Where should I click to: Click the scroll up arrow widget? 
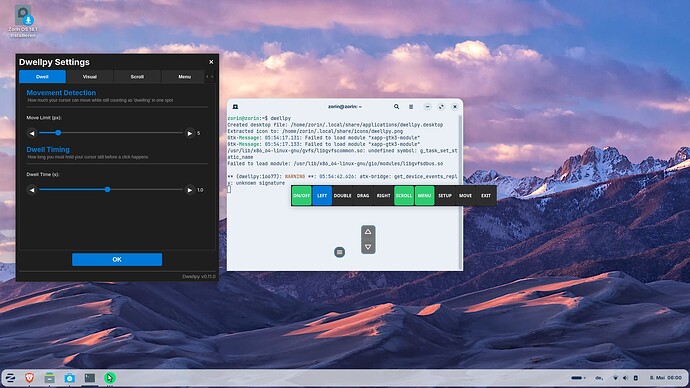(368, 232)
